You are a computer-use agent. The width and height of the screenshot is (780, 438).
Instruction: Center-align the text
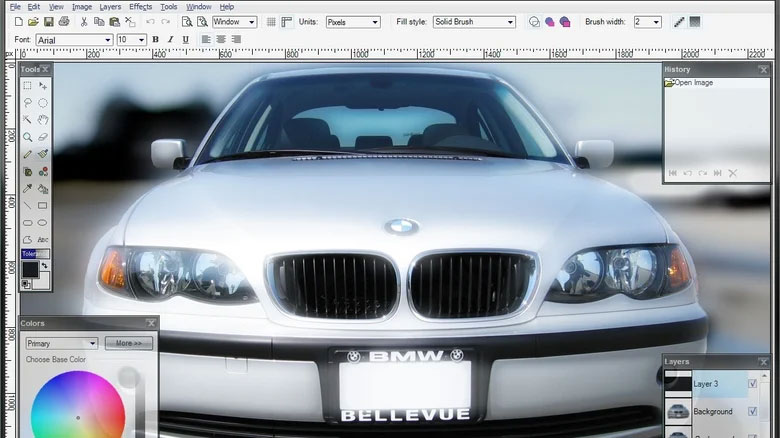(x=221, y=39)
